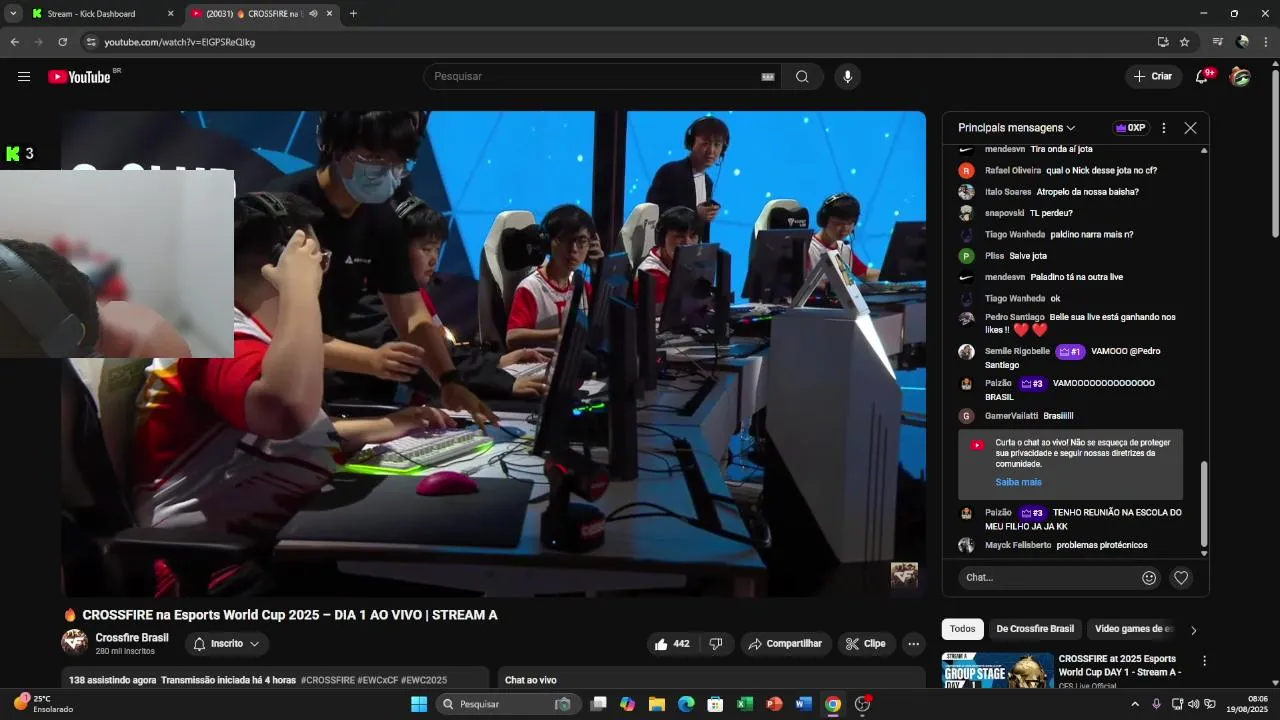The image size is (1280, 720).
Task: Click the search magnifier button
Action: 802,77
